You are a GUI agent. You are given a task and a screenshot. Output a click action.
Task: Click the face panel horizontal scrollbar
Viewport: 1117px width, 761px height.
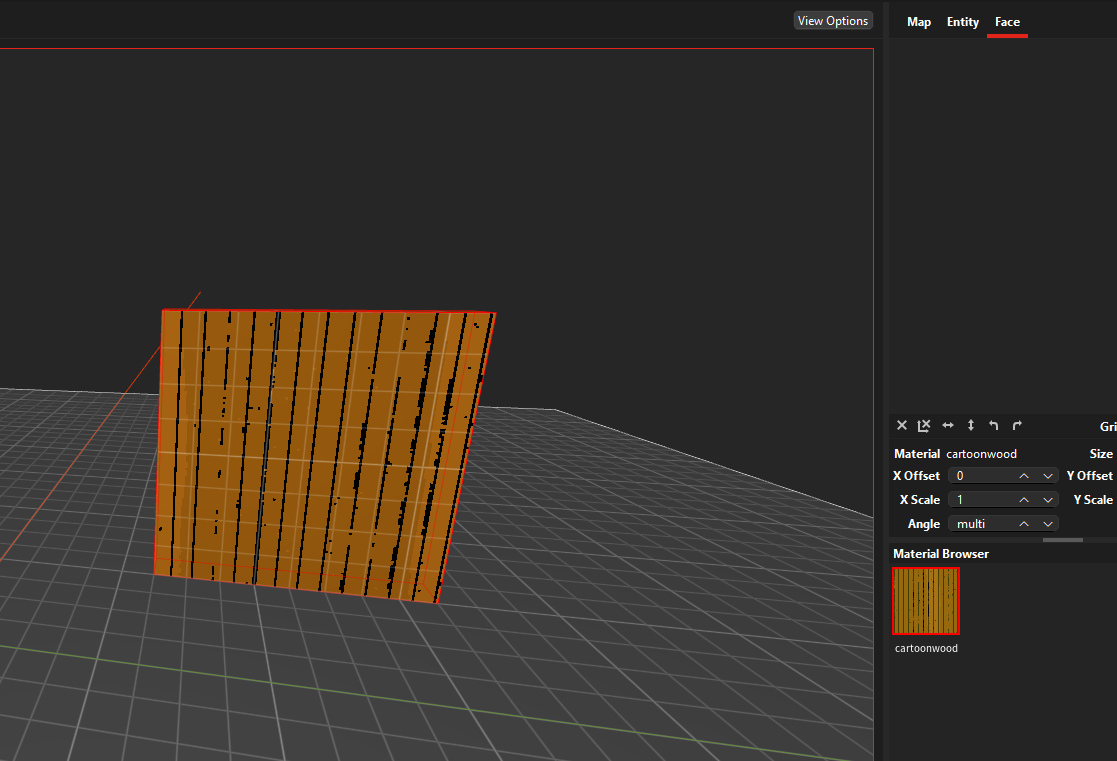click(x=1062, y=540)
